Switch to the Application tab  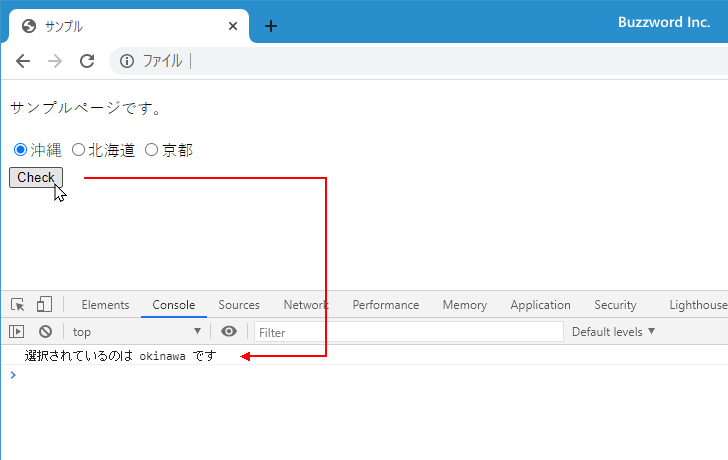540,305
